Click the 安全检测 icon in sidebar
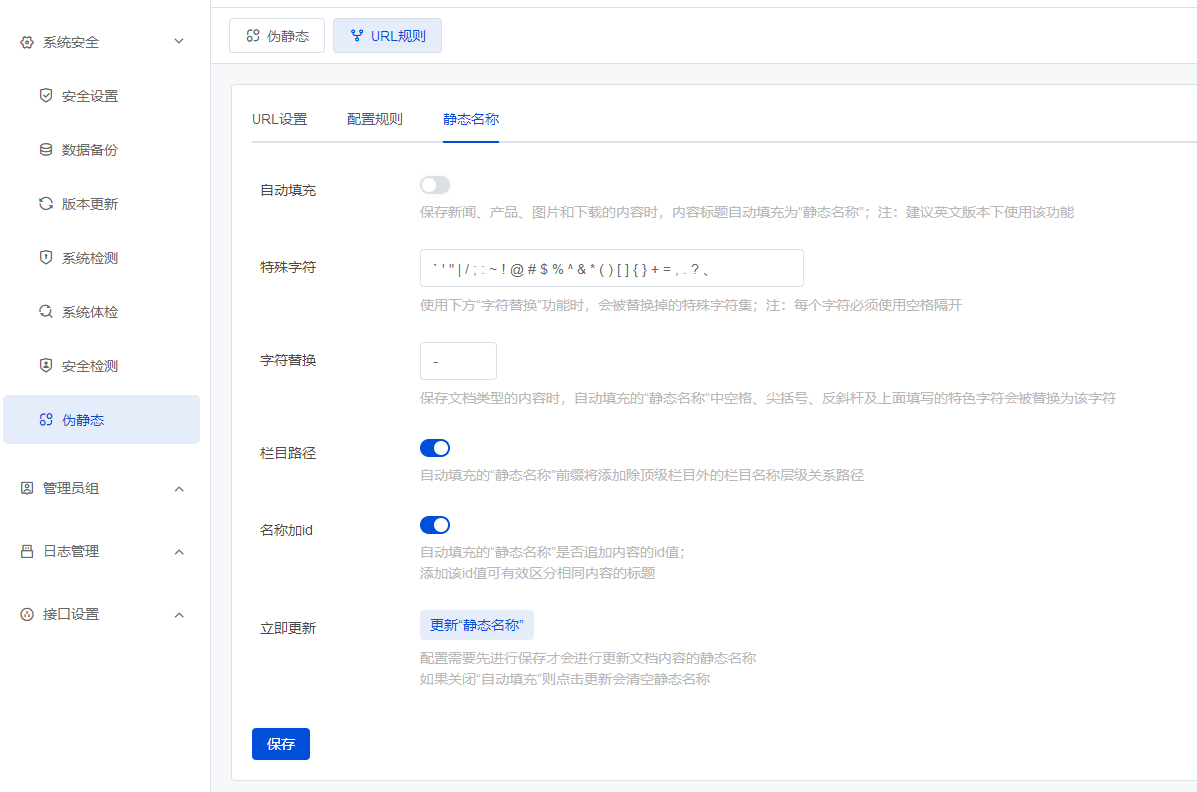 [x=46, y=366]
